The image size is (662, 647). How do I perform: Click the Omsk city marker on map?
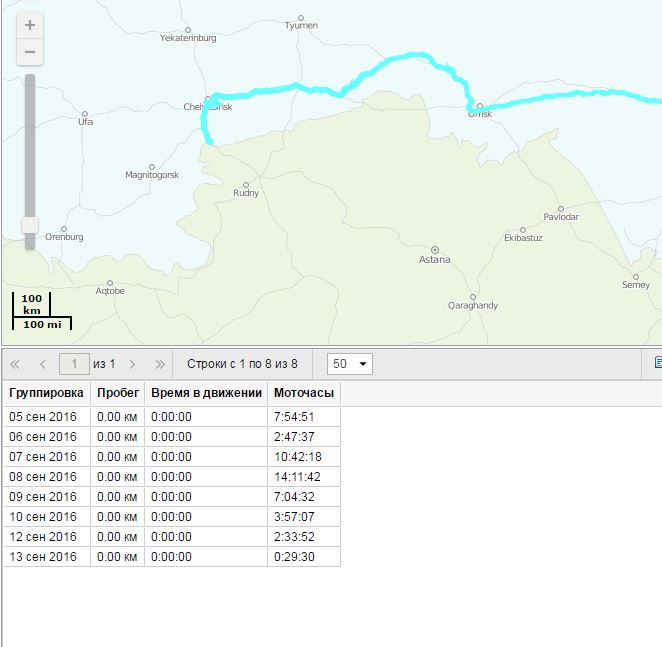click(x=479, y=105)
